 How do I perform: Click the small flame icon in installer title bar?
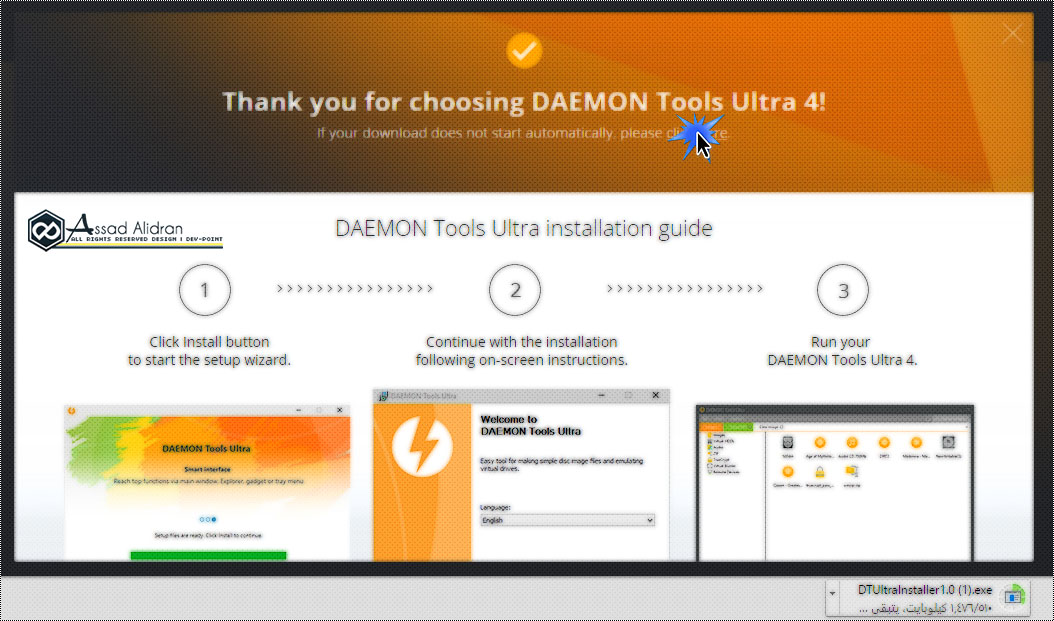71,411
